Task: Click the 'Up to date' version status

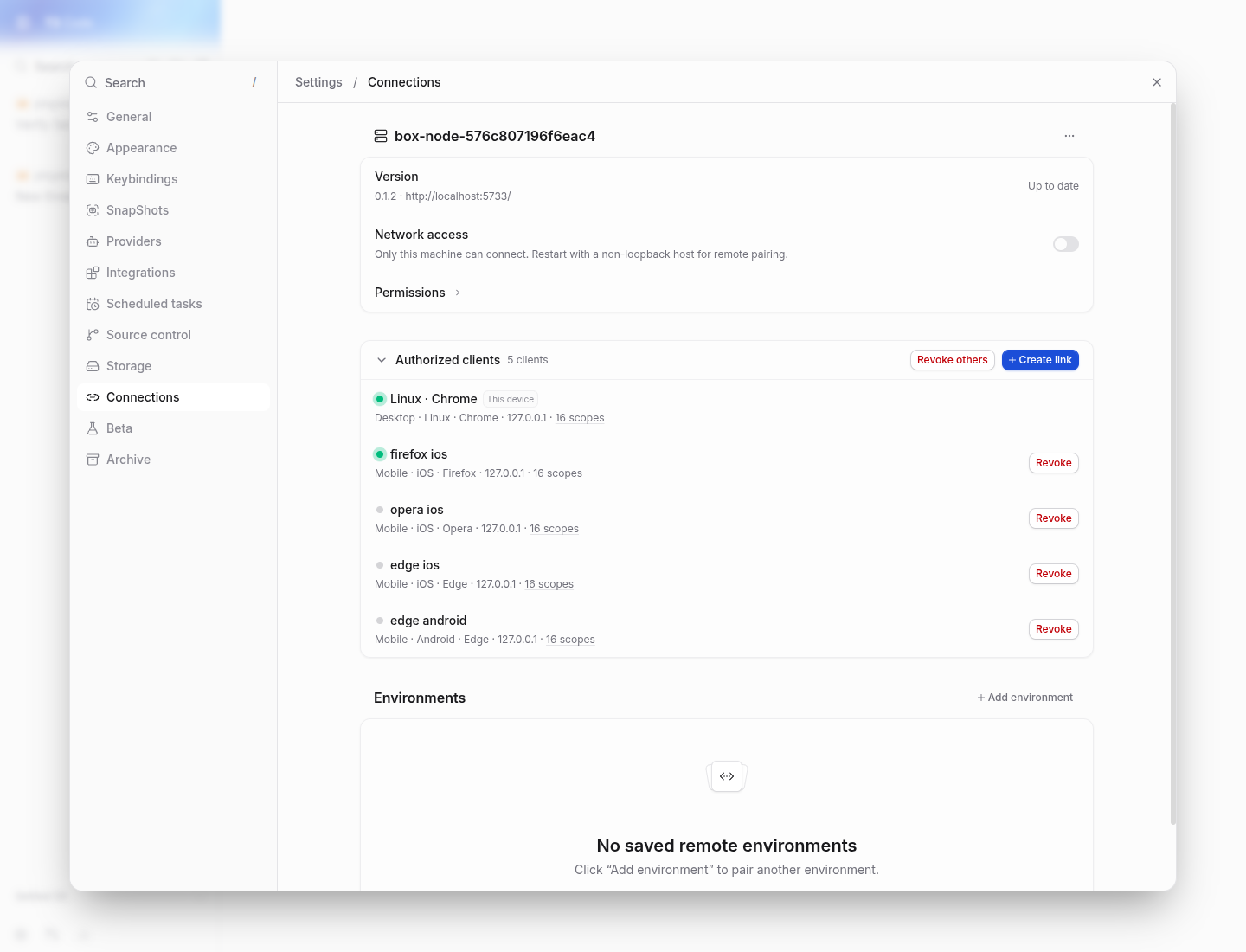Action: click(1053, 186)
